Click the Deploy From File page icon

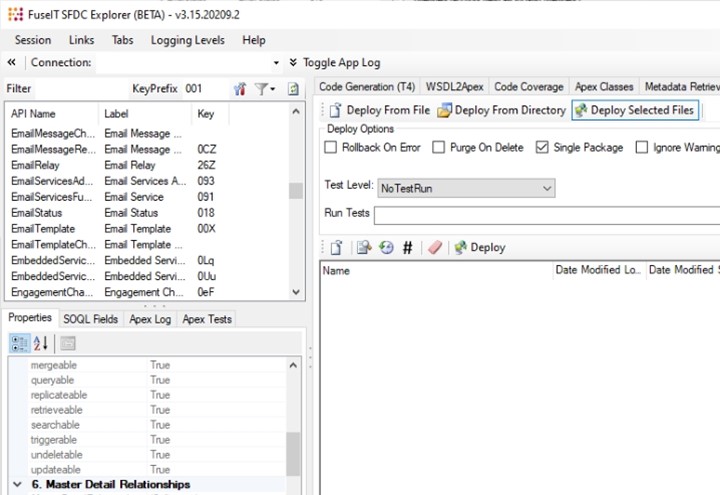click(336, 110)
